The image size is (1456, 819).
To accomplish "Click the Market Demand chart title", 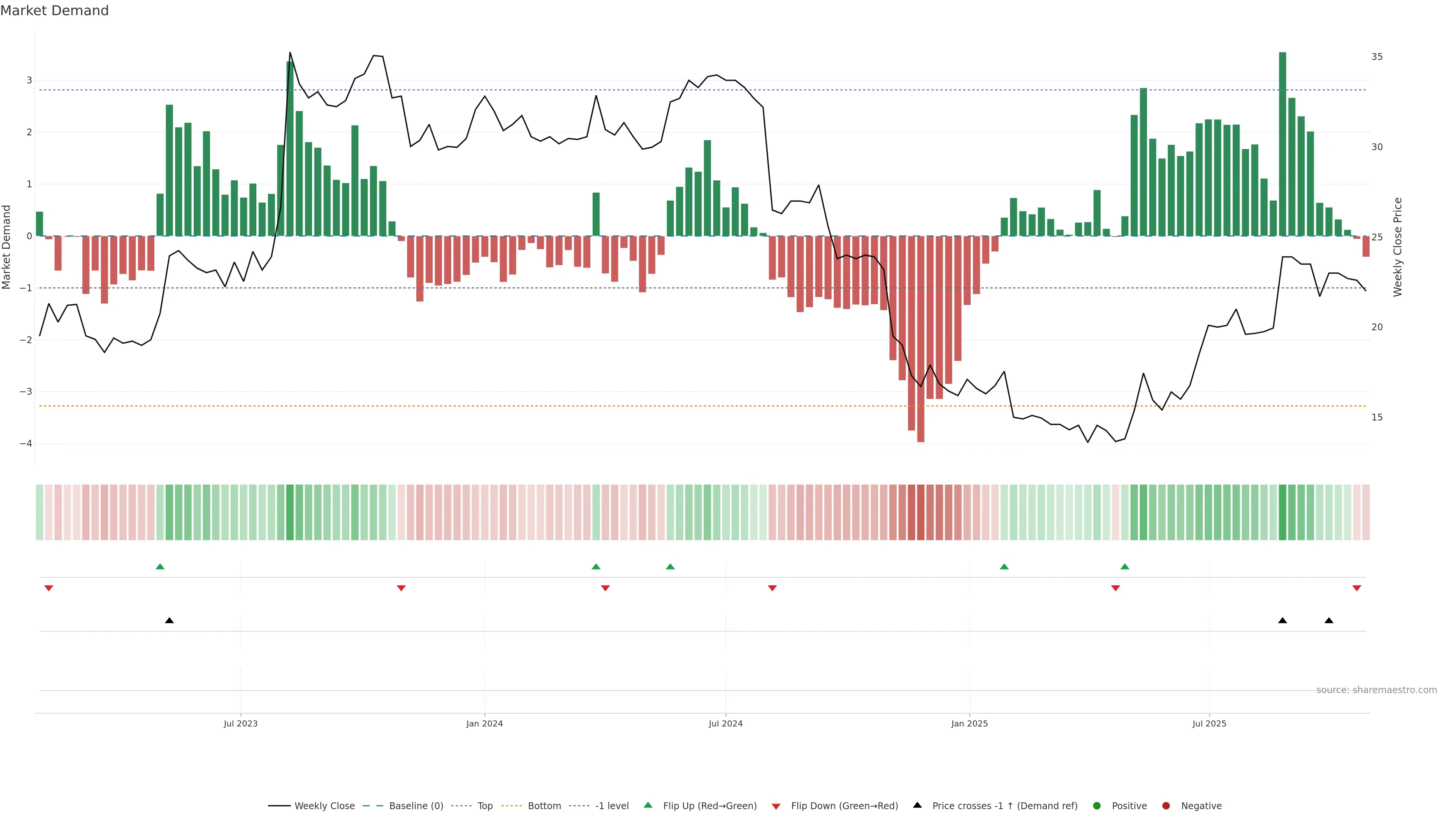I will pyautogui.click(x=54, y=11).
